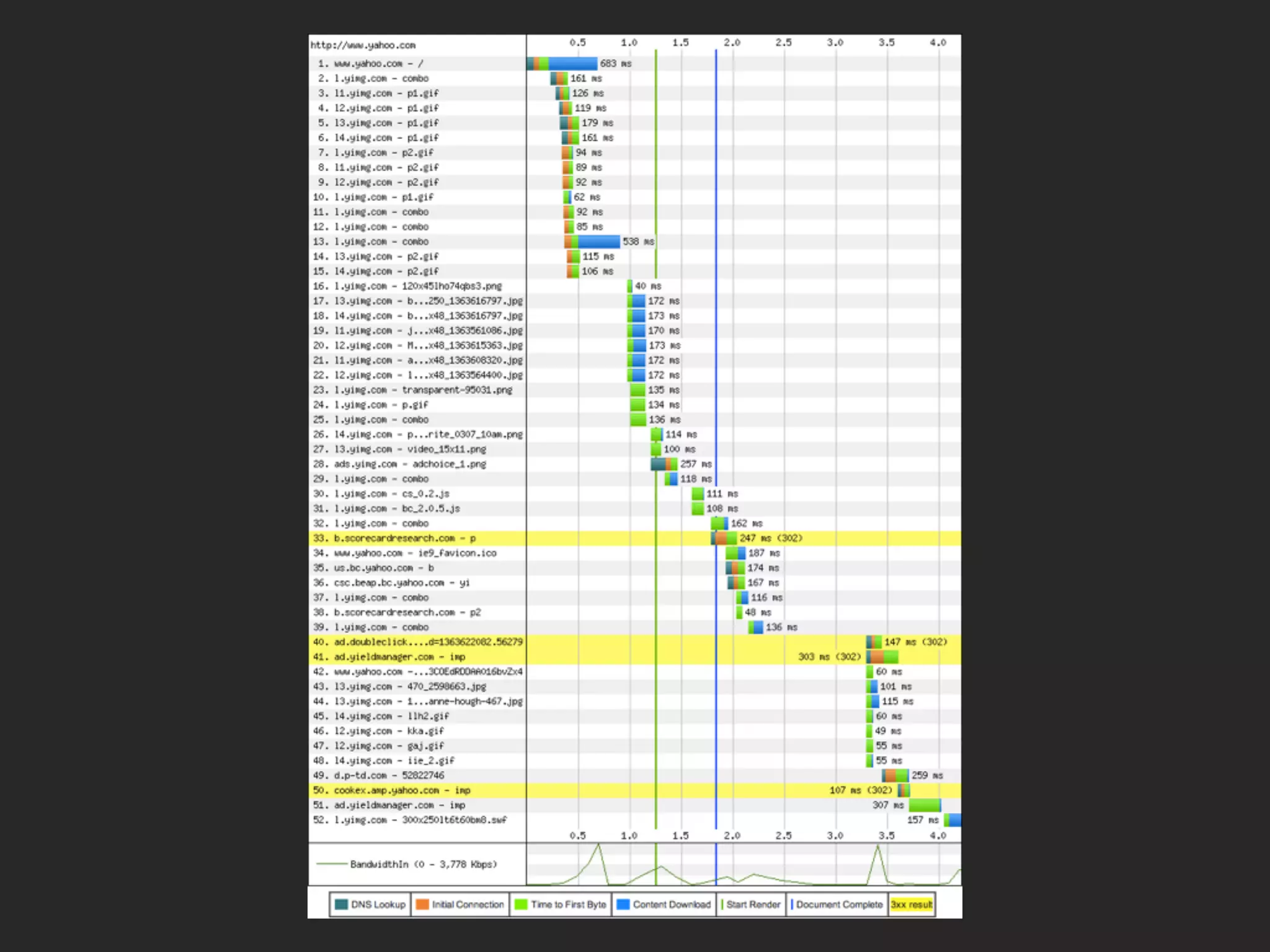1270x952 pixels.
Task: Select row 1 www.yahoo.com - /
Action: 635,63
